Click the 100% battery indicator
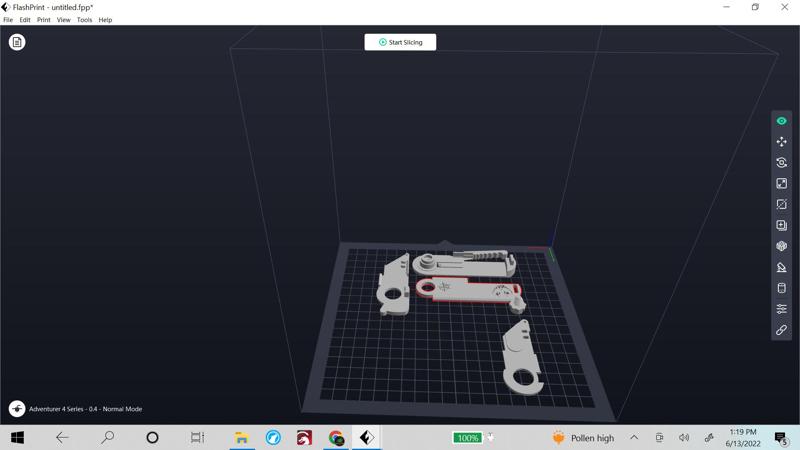 click(x=467, y=438)
